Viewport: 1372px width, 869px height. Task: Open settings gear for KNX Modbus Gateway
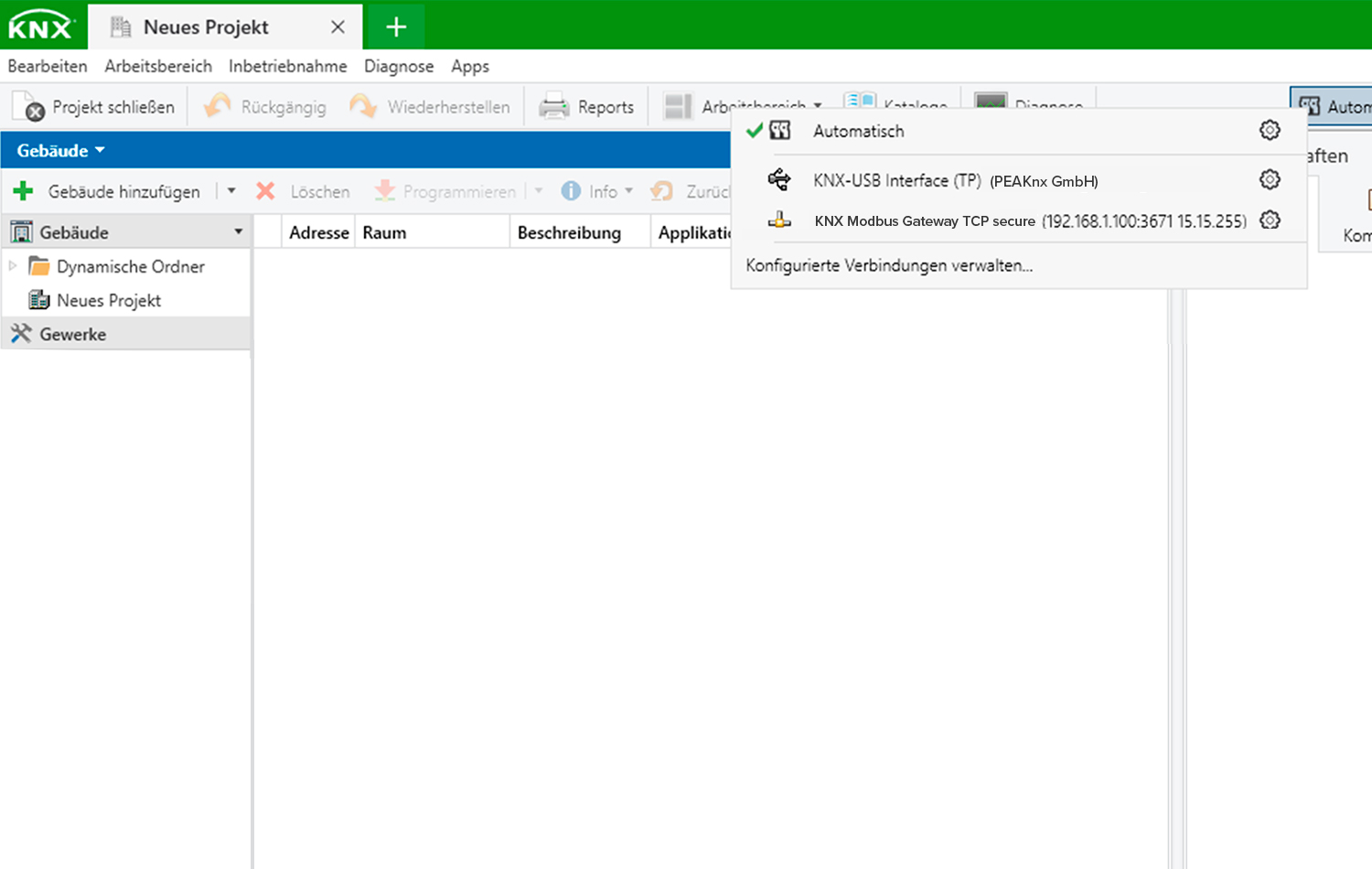point(1270,220)
